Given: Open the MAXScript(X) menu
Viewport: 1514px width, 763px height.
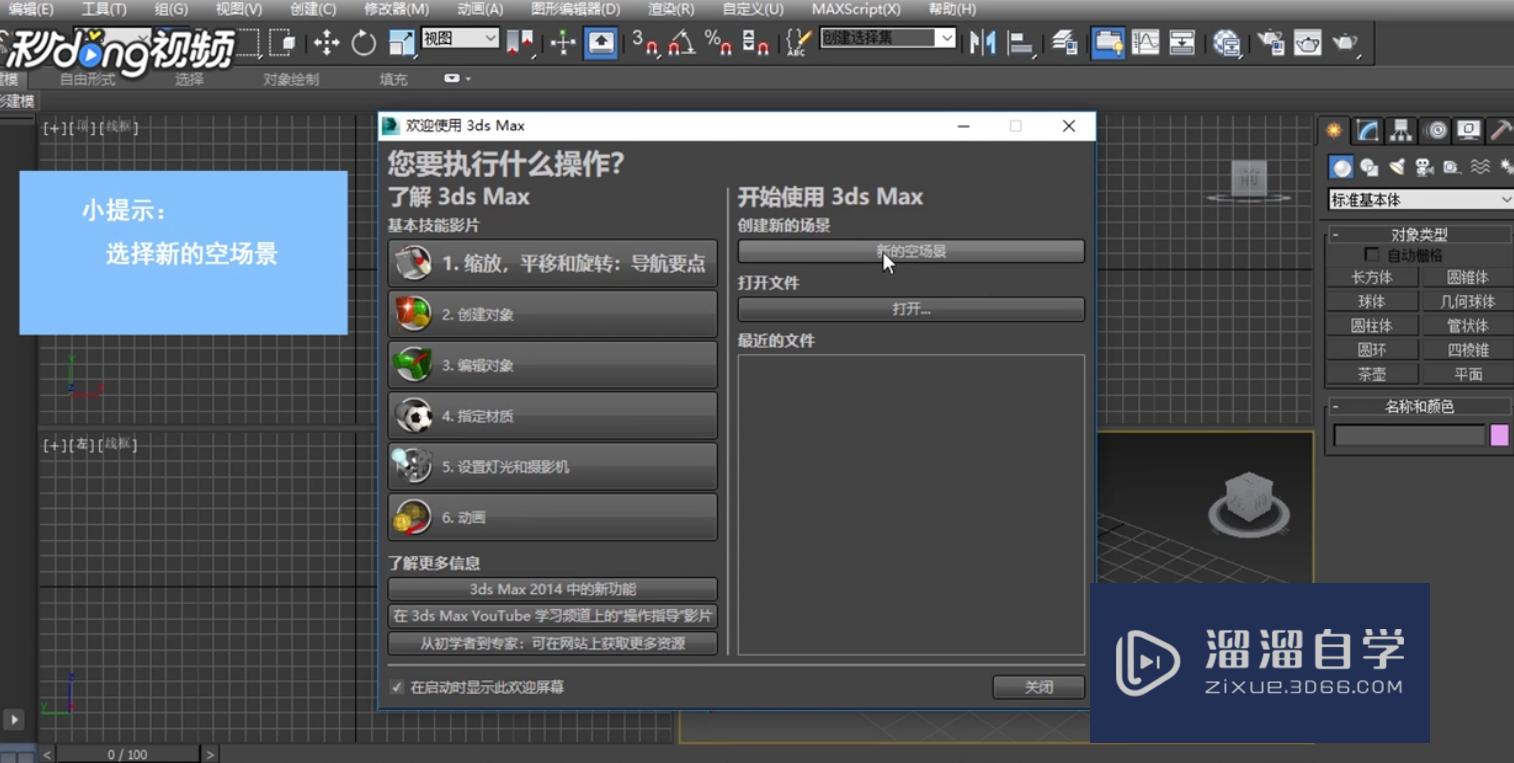Looking at the screenshot, I should click(855, 9).
